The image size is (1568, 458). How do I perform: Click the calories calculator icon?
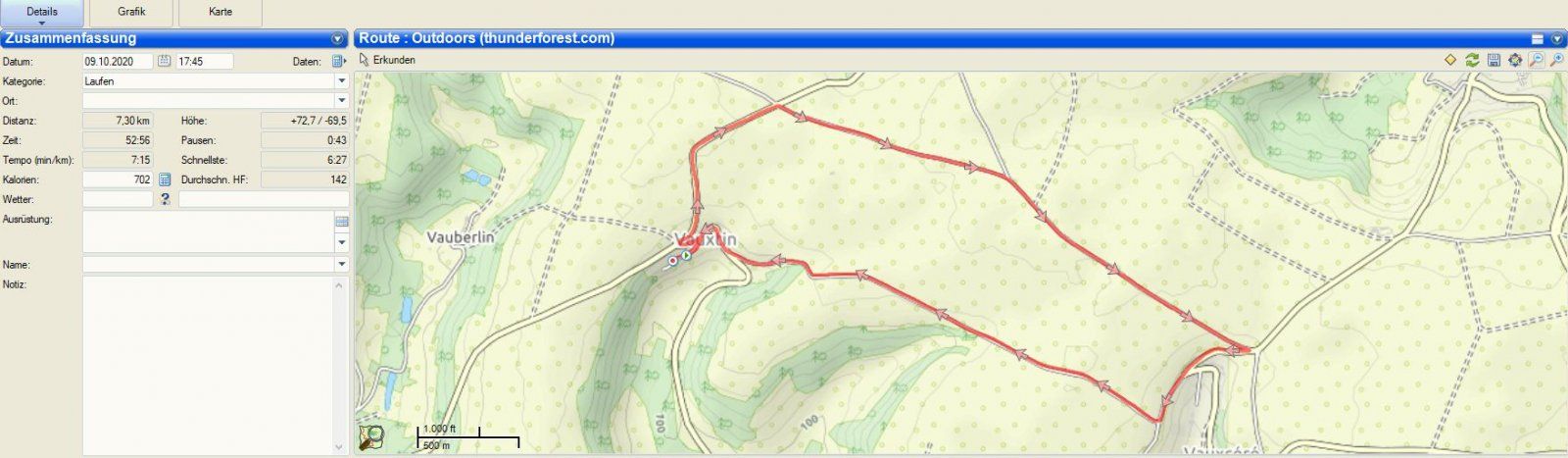[165, 179]
